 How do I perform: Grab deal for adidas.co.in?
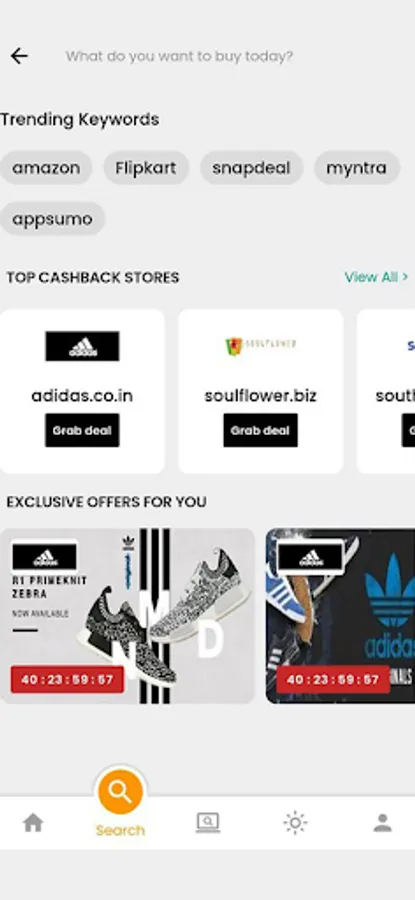(83, 430)
